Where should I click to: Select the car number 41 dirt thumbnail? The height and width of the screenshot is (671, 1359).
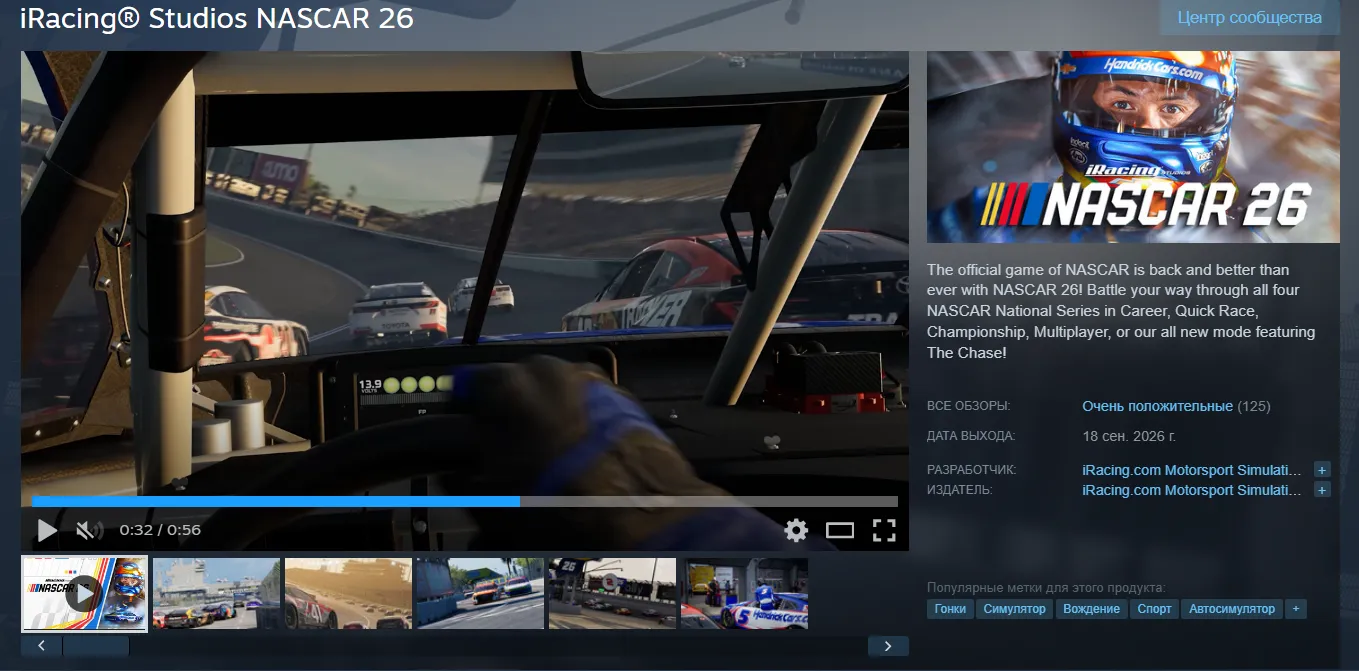click(349, 594)
